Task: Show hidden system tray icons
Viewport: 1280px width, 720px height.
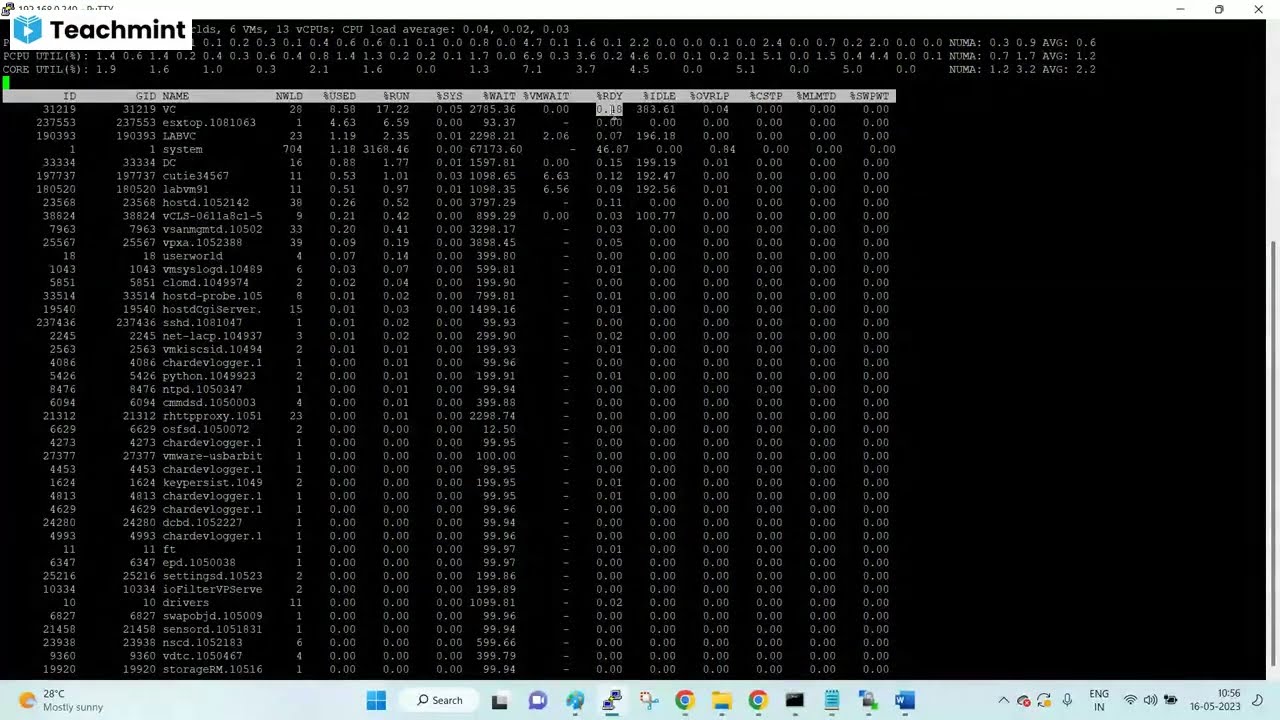Action: [1003, 701]
